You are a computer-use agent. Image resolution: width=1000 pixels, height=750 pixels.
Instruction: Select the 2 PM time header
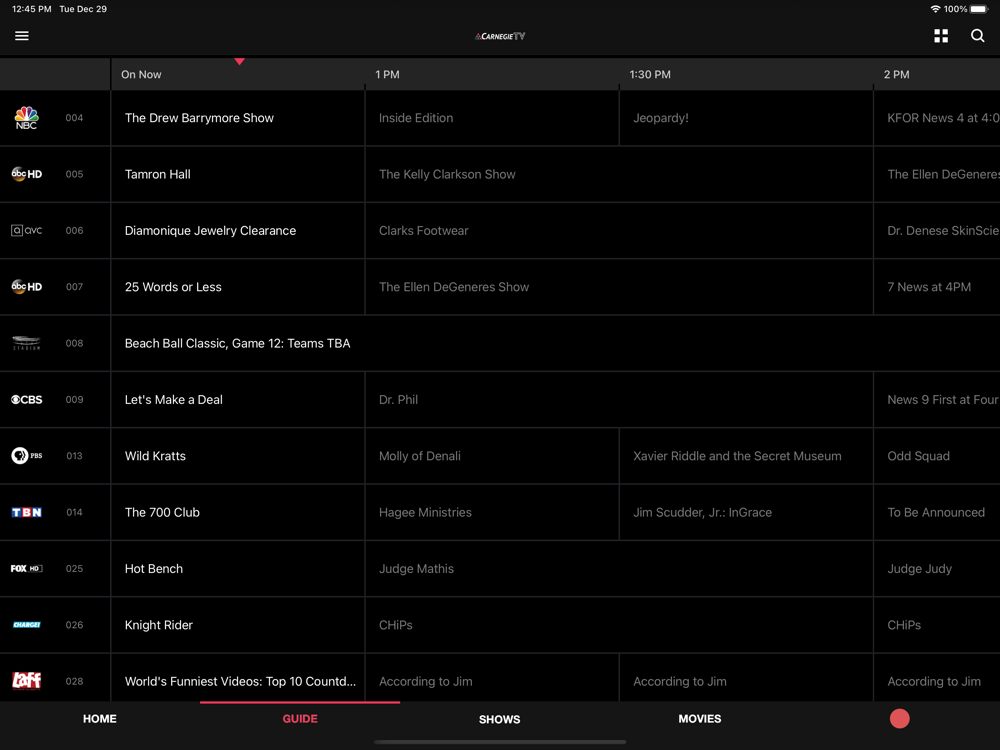(x=896, y=75)
